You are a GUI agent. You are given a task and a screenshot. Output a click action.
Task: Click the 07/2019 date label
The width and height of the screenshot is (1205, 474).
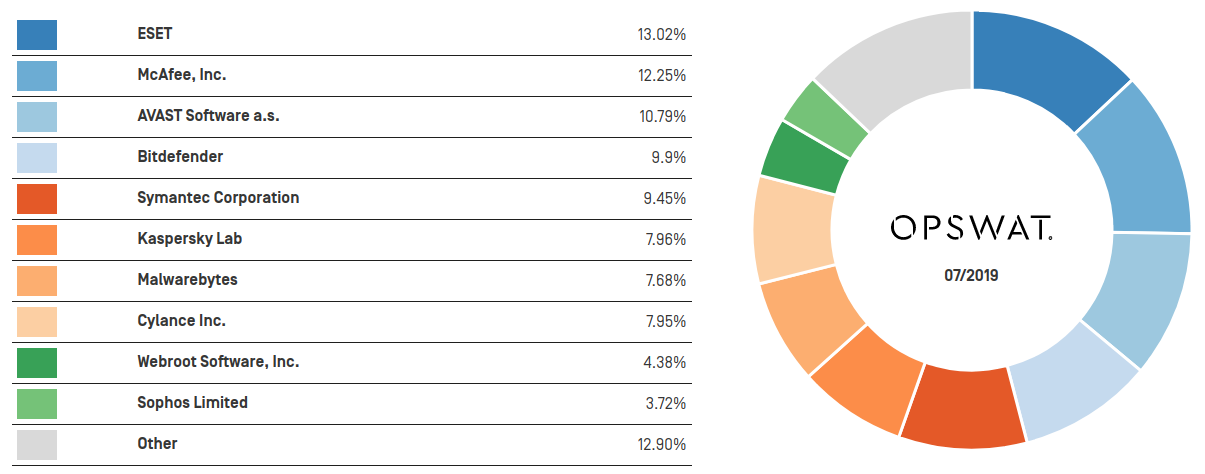click(972, 275)
